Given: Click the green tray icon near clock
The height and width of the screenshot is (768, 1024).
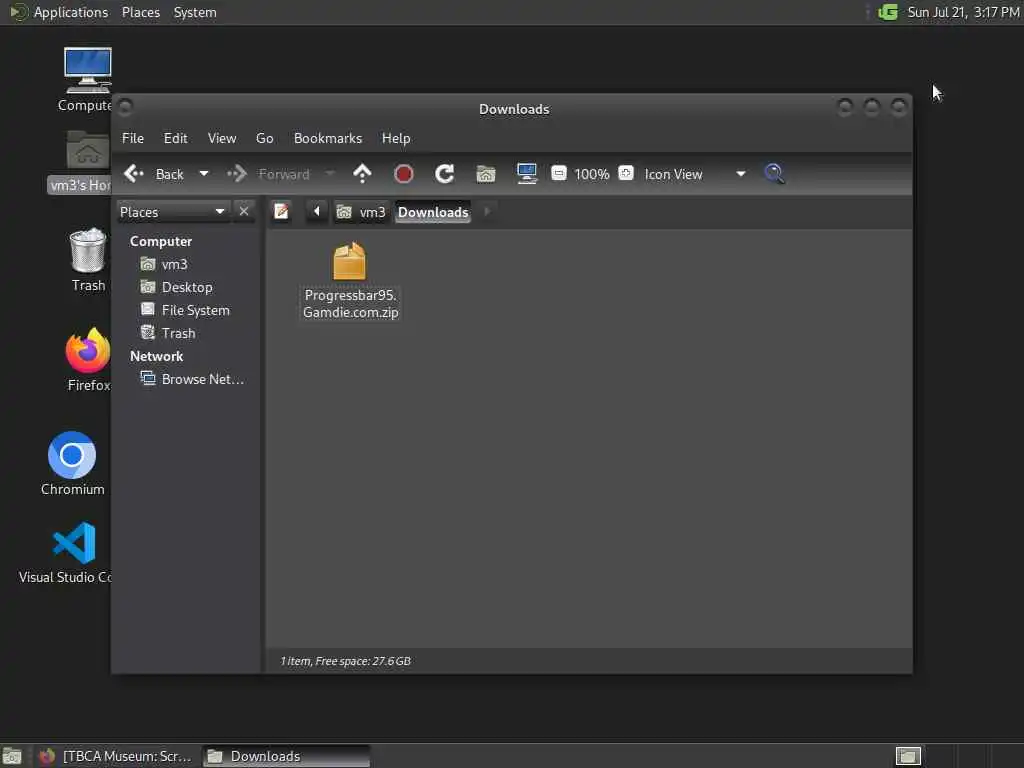Looking at the screenshot, I should [x=888, y=12].
